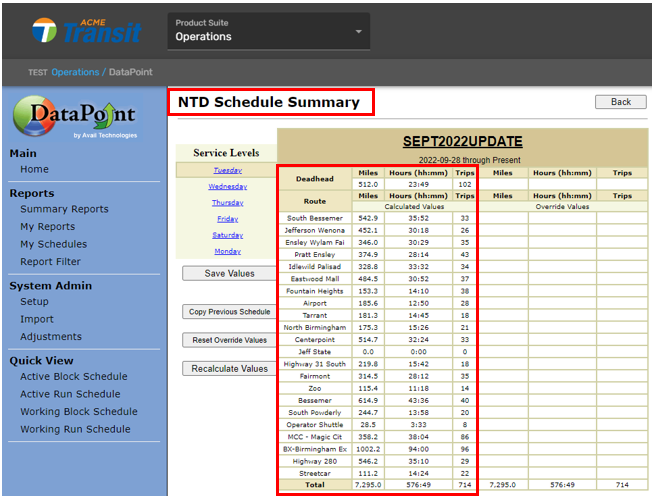Click the South Powderly route name
The width and height of the screenshot is (652, 497).
[x=315, y=413]
